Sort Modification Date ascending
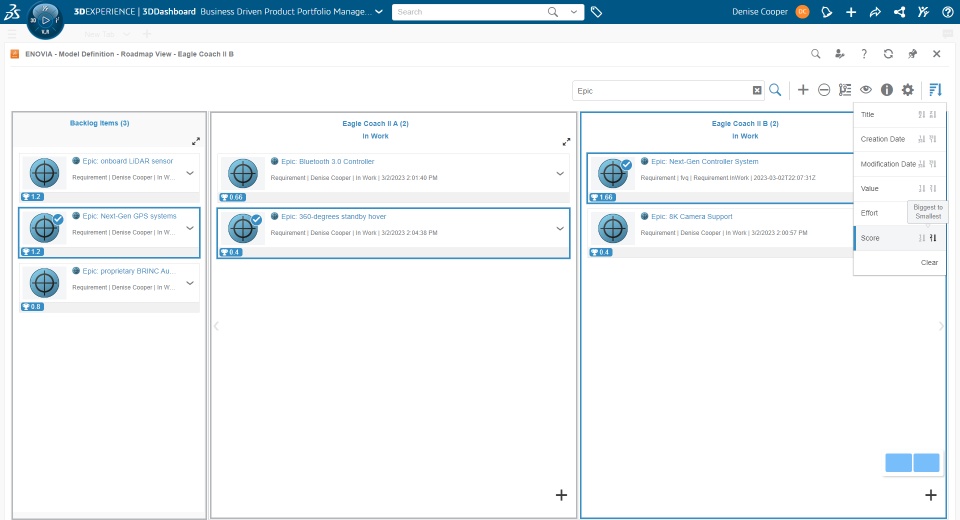Viewport: 960px width, 520px height. [922, 164]
